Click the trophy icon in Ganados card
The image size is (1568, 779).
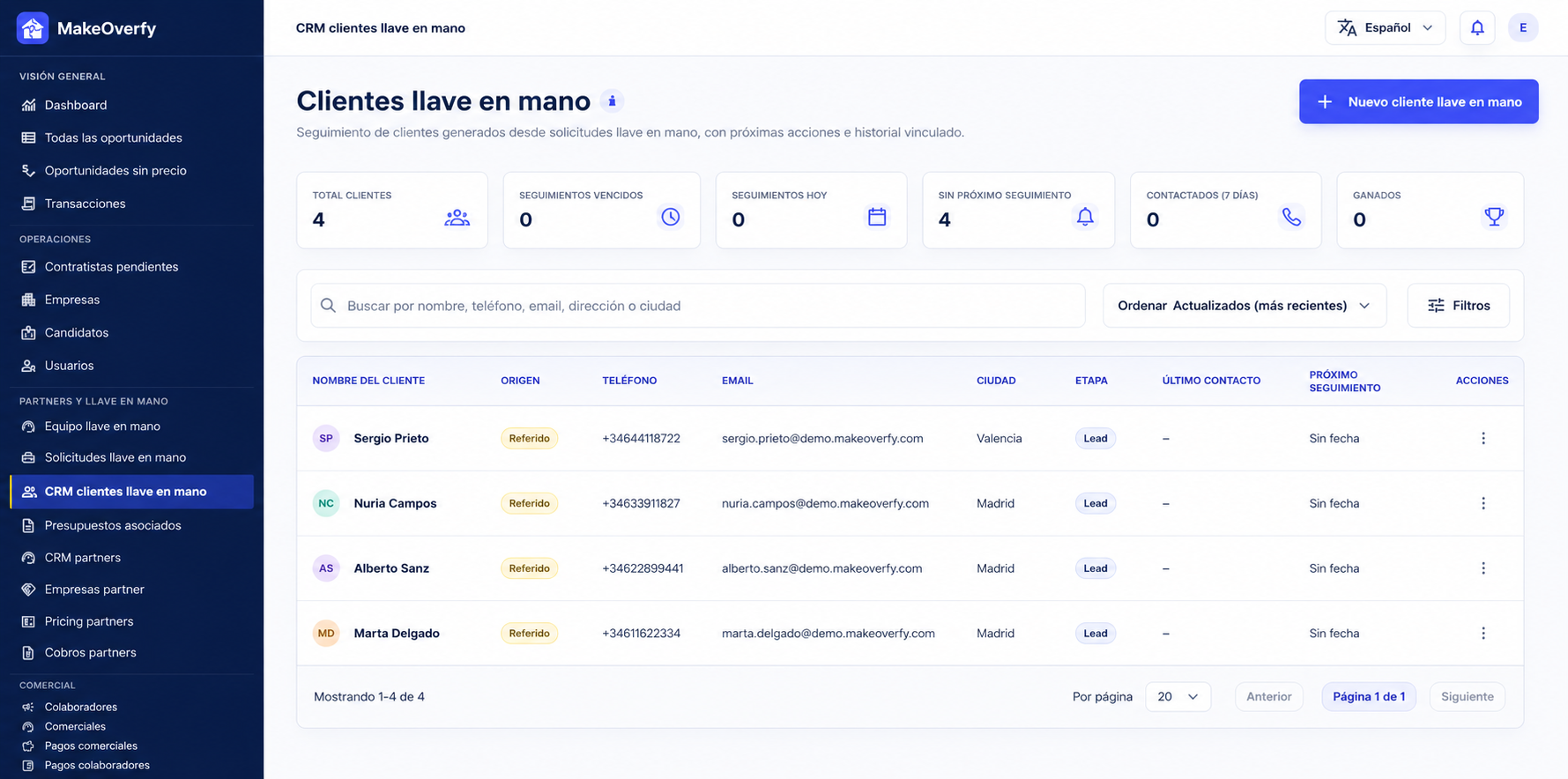coord(1494,217)
